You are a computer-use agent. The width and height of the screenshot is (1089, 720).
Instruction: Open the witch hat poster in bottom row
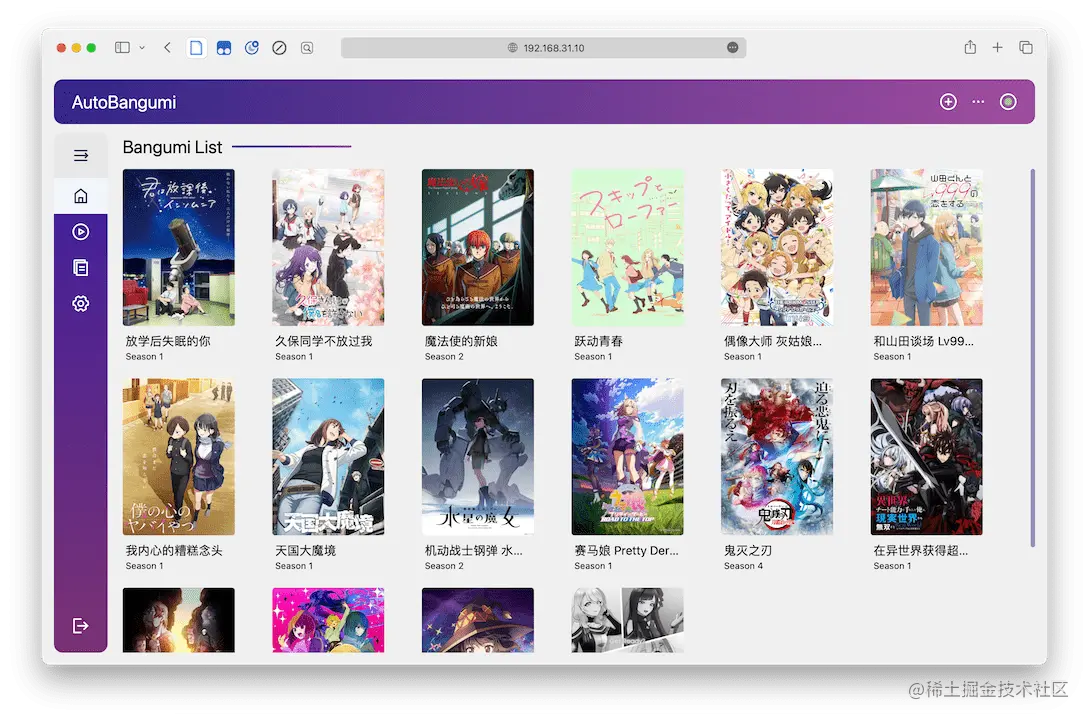click(478, 620)
